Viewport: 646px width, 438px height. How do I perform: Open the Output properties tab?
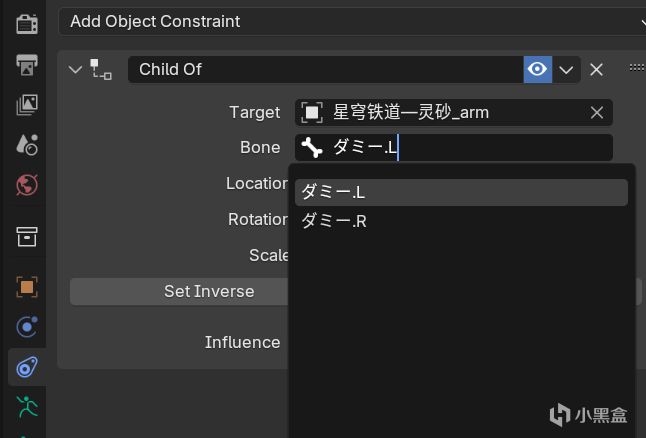click(x=26, y=65)
